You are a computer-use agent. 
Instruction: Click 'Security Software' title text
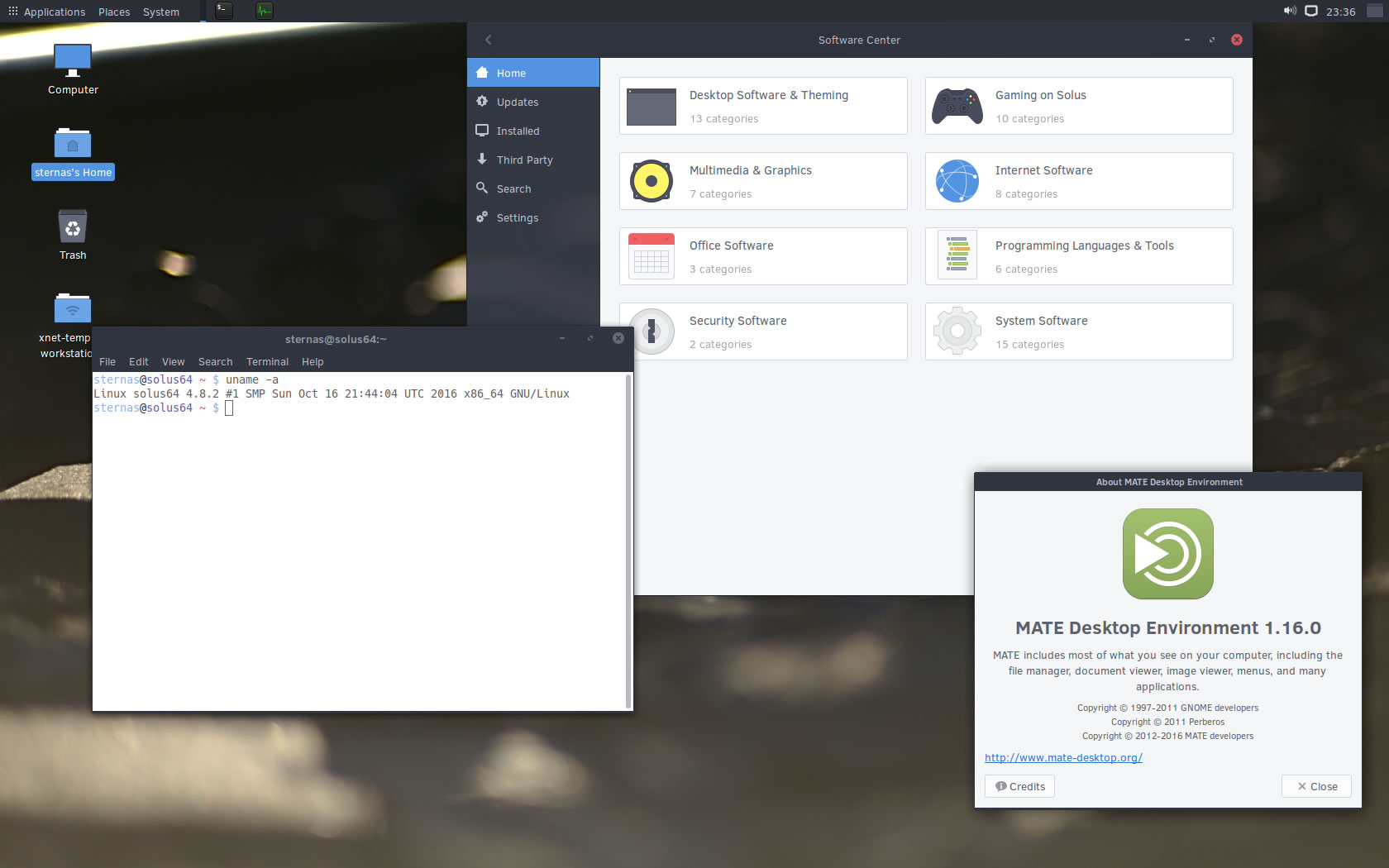tap(738, 321)
